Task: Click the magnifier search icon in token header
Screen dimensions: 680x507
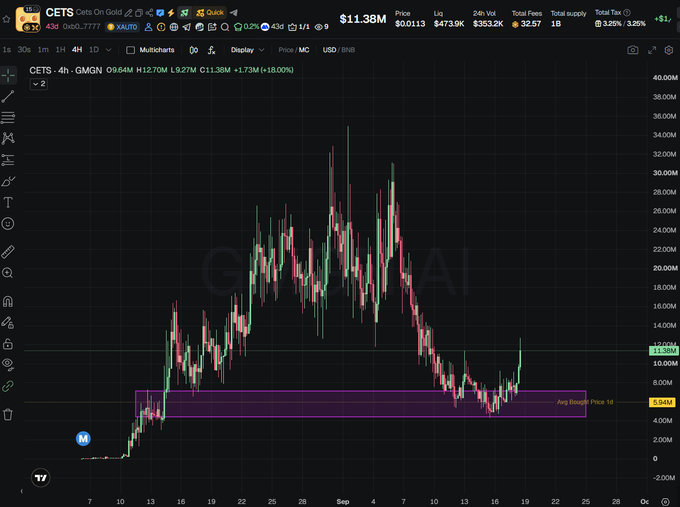Action: click(225, 27)
